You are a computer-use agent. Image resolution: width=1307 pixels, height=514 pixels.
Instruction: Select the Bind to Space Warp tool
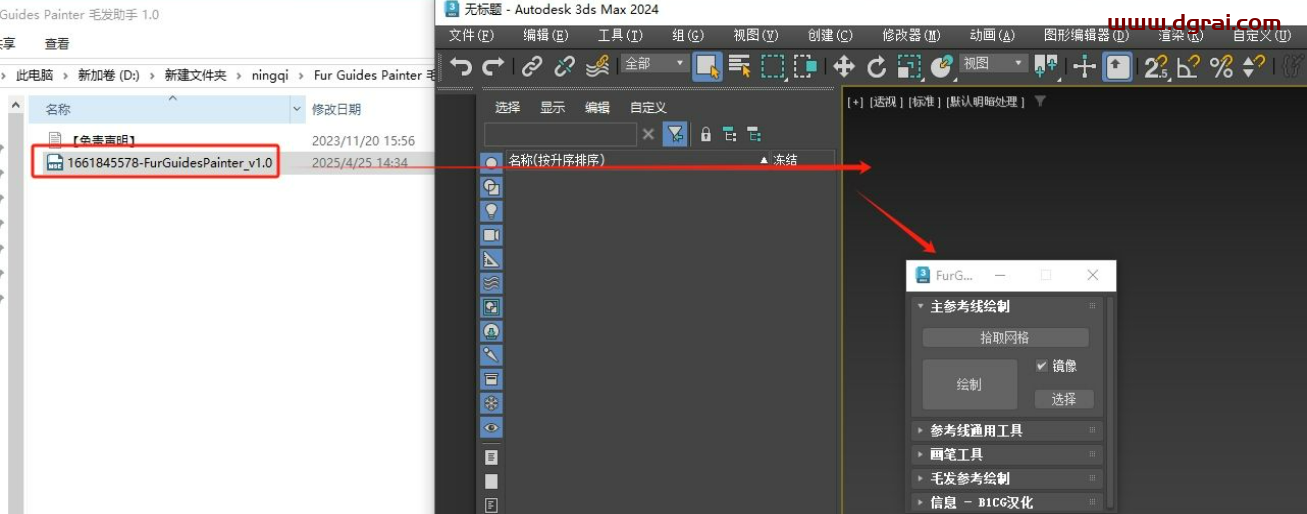pyautogui.click(x=598, y=67)
